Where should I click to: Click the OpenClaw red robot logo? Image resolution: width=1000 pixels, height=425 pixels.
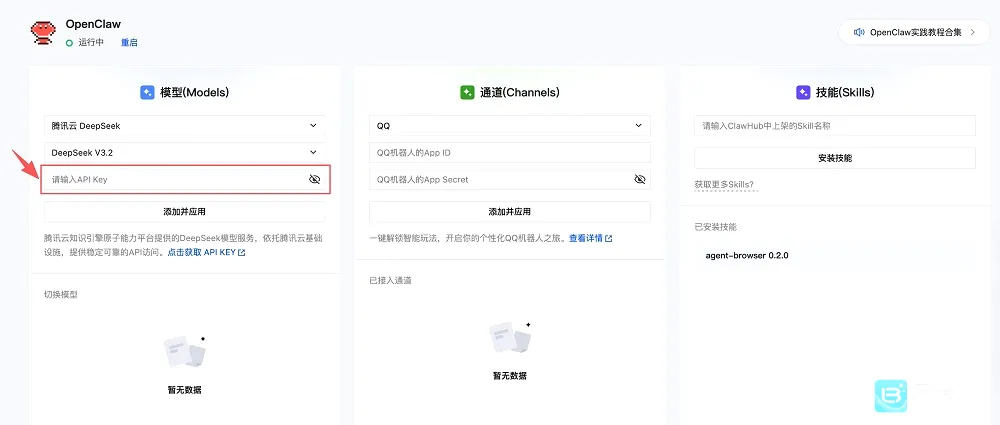tap(44, 33)
